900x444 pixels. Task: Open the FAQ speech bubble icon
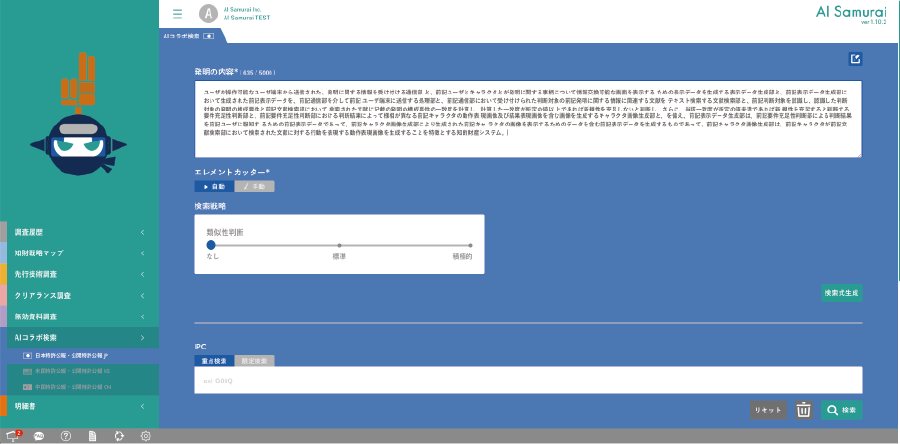pos(39,436)
